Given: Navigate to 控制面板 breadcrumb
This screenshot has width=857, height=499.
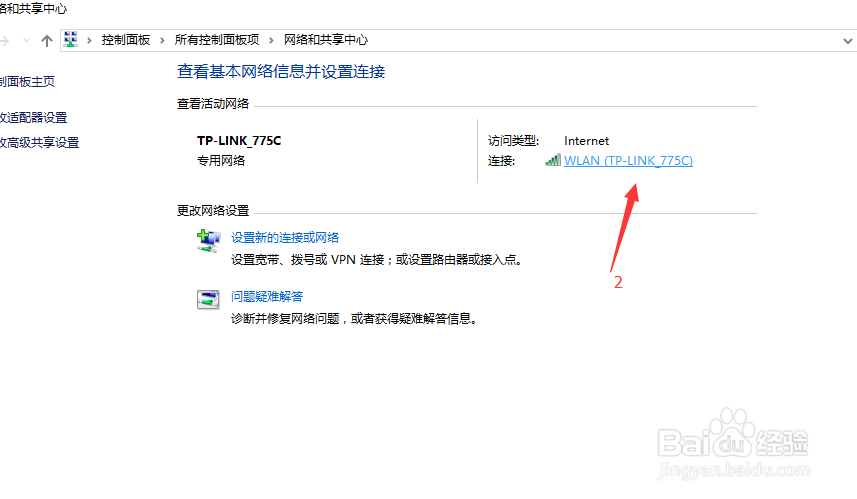Looking at the screenshot, I should [126, 40].
